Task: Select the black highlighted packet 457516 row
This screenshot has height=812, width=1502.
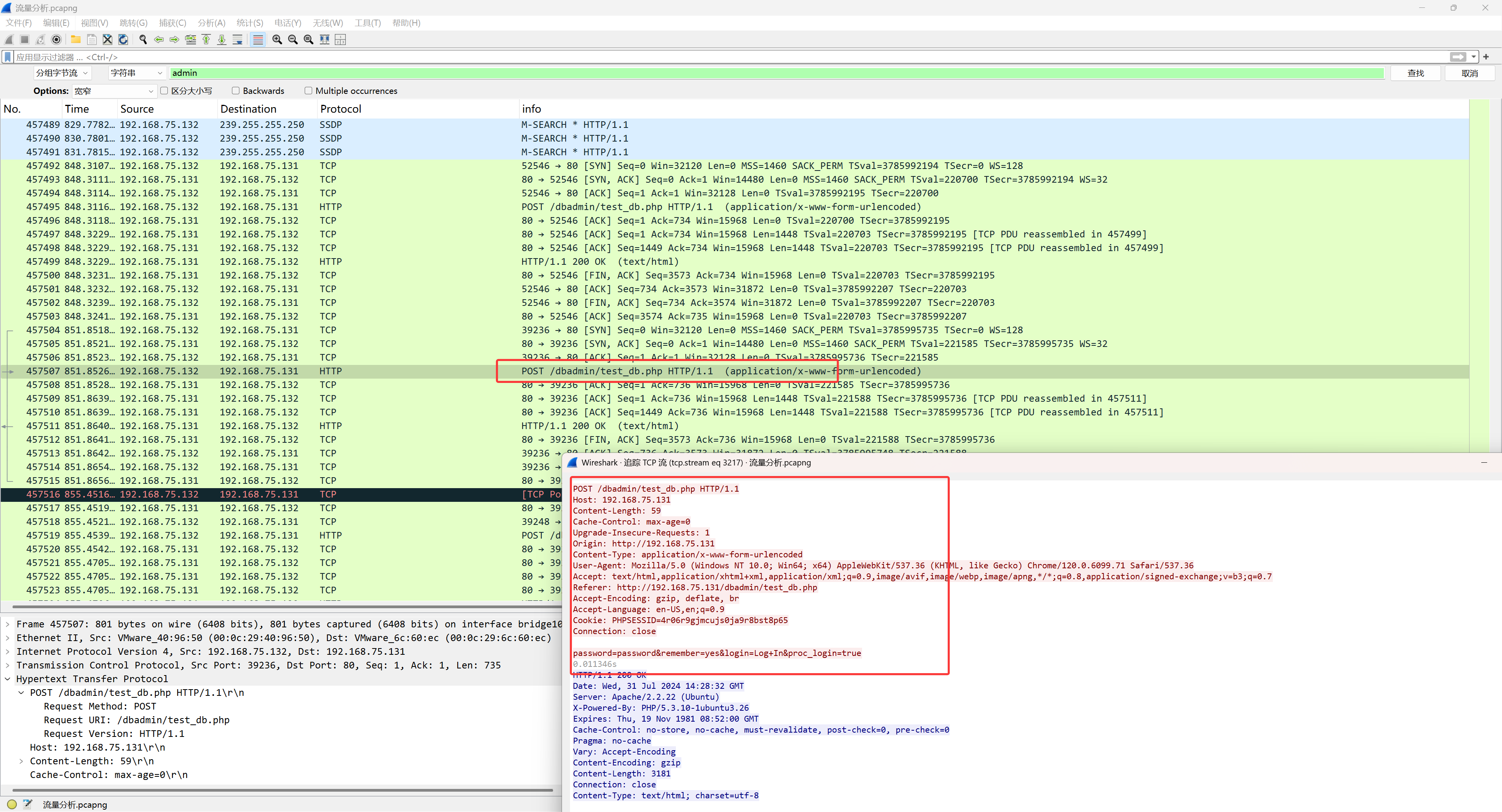Action: tap(281, 494)
